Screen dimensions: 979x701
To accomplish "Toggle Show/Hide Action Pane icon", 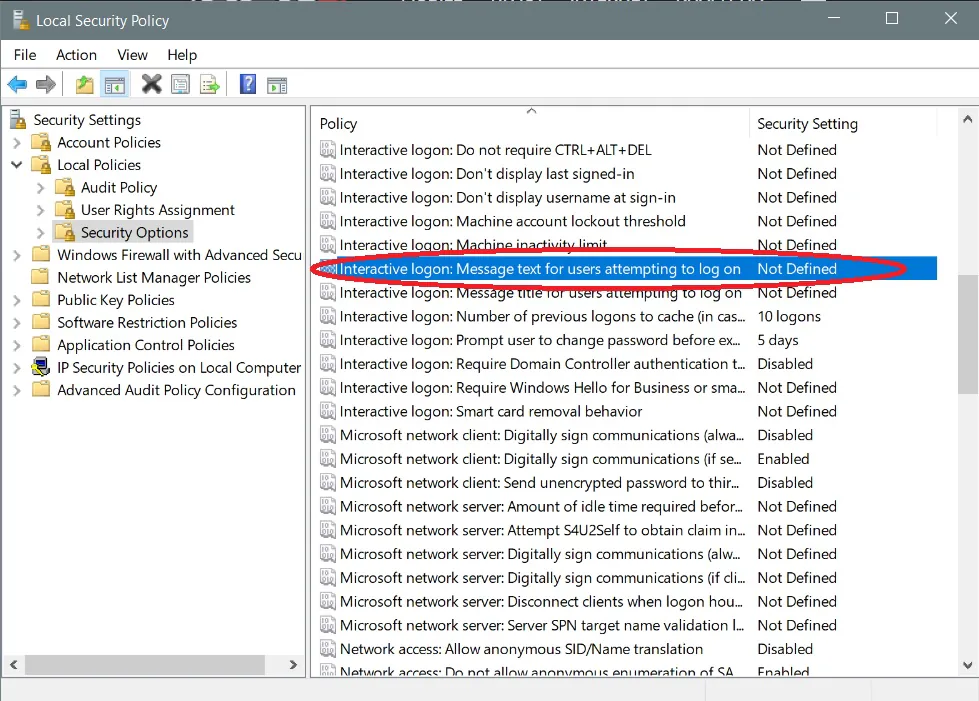I will point(277,86).
